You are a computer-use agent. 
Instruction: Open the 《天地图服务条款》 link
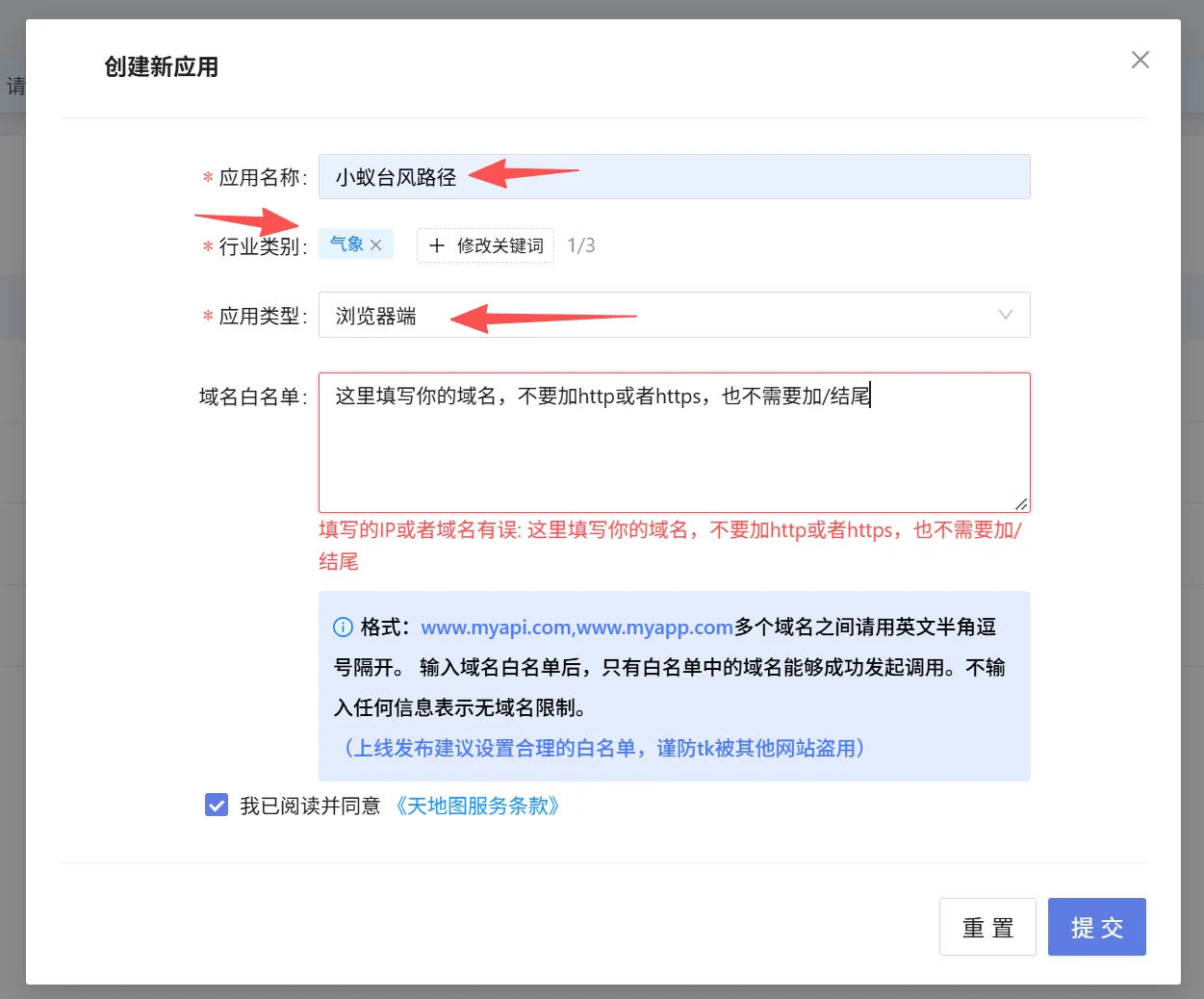tap(477, 806)
